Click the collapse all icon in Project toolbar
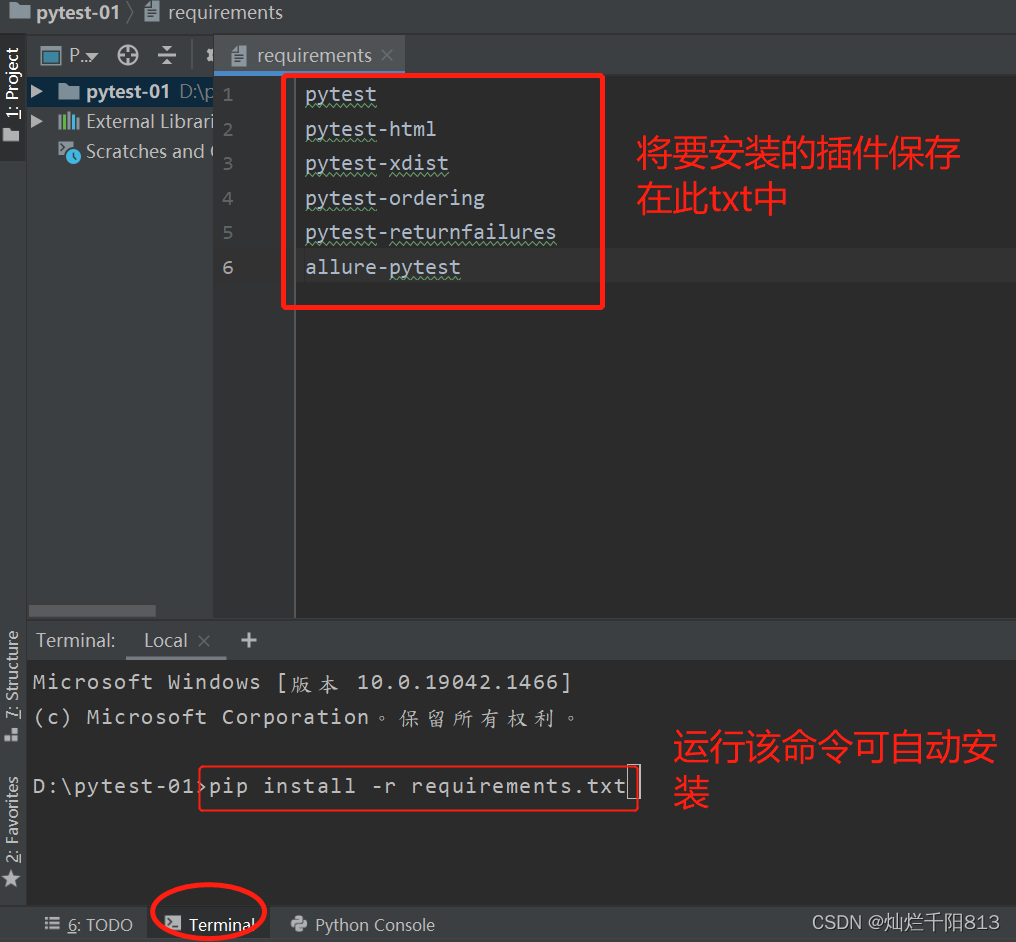 (167, 55)
